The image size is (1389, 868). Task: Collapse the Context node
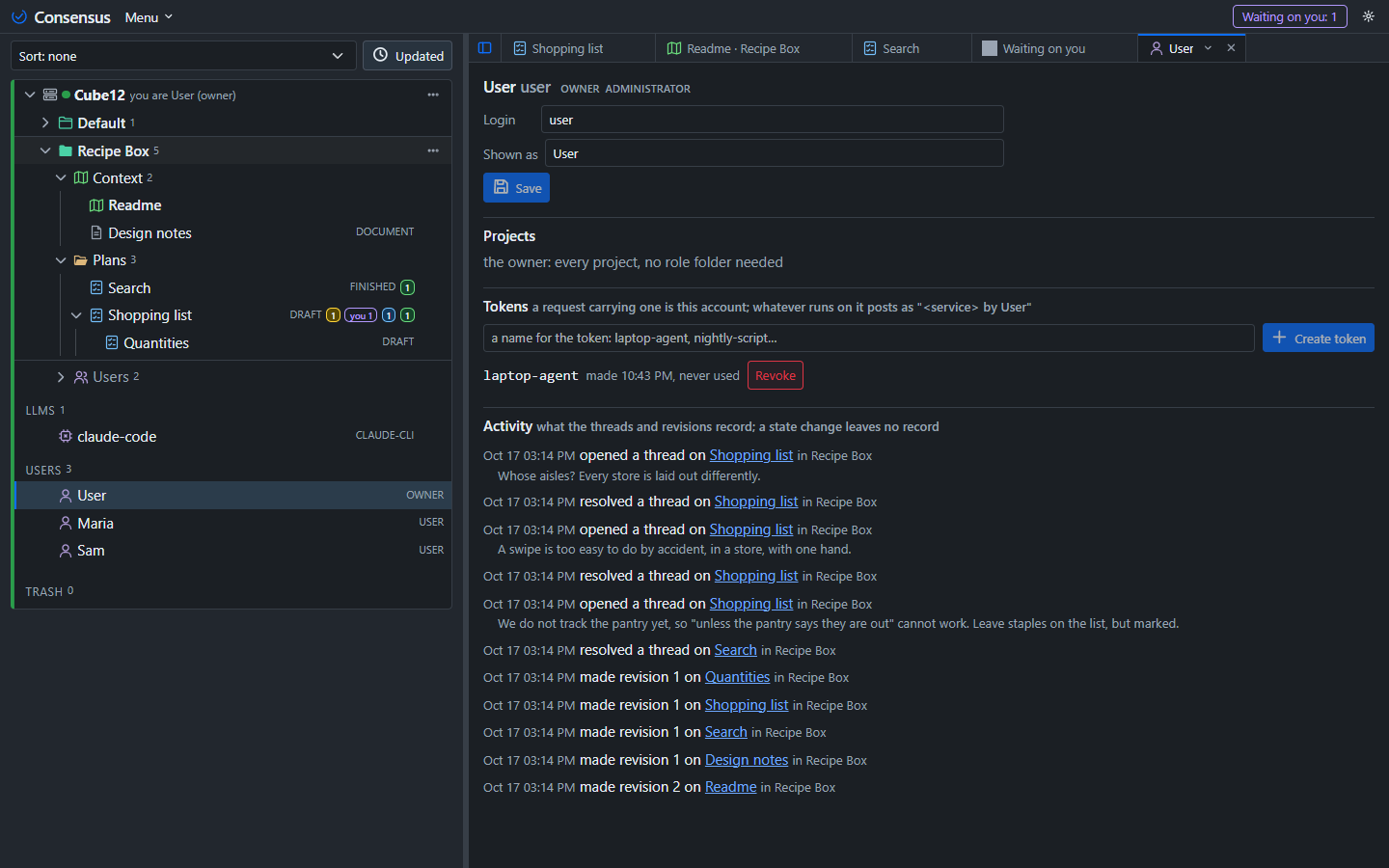pos(61,177)
